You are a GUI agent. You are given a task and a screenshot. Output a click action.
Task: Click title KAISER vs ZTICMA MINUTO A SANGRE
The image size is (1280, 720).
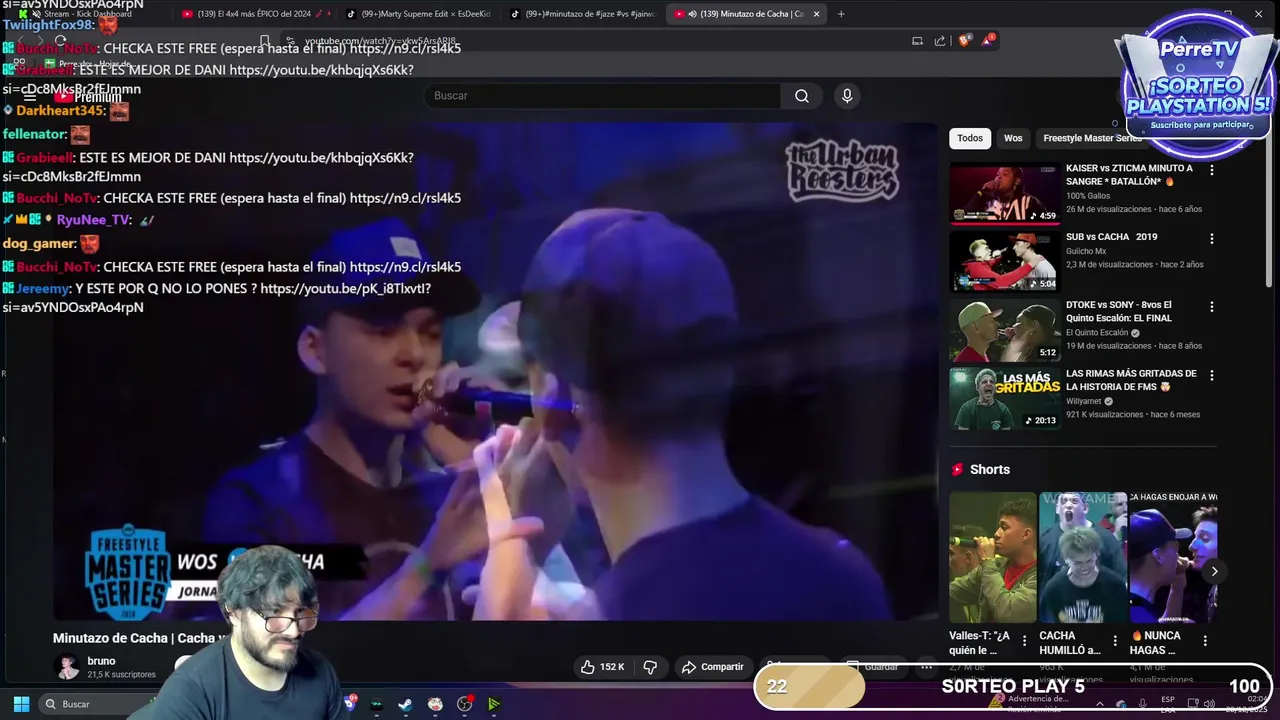pyautogui.click(x=1129, y=175)
